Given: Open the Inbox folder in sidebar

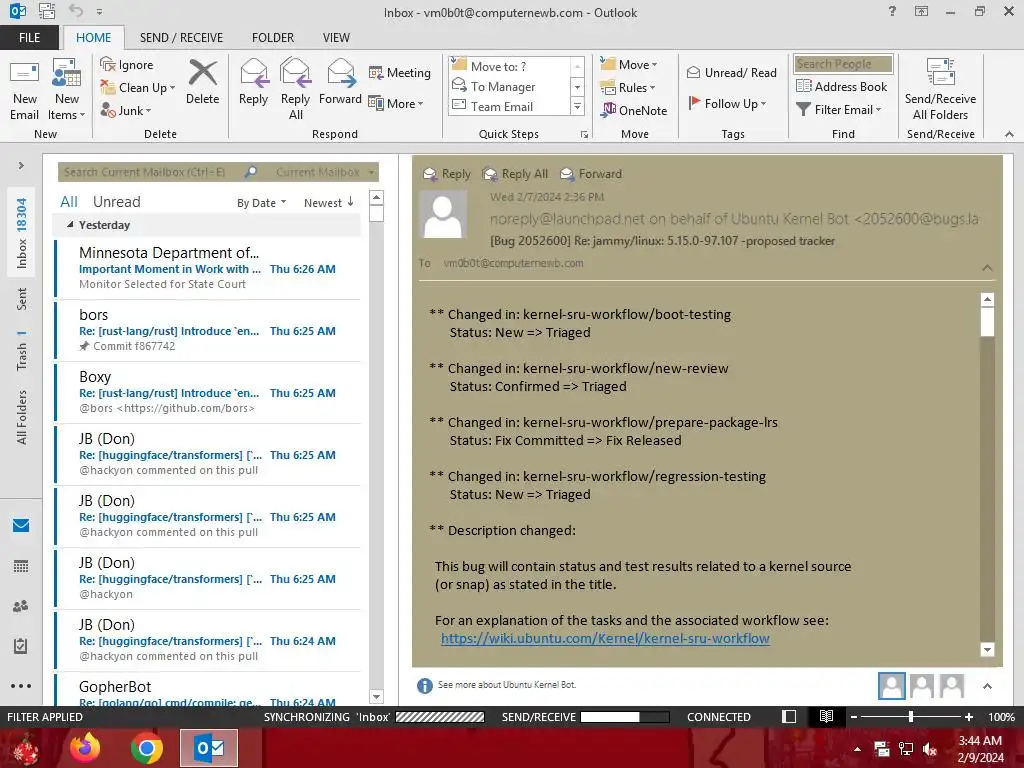Looking at the screenshot, I should (x=22, y=232).
